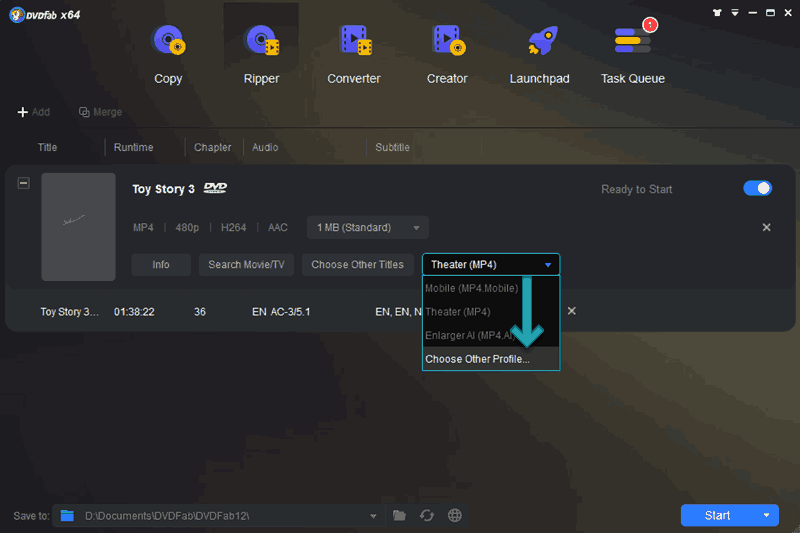Click the H264 codec label

233,227
